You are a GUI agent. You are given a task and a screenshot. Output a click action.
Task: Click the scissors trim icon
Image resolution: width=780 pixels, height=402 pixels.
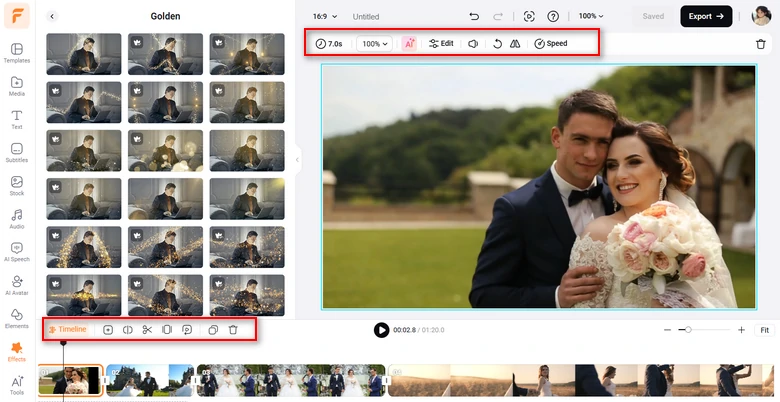[147, 329]
